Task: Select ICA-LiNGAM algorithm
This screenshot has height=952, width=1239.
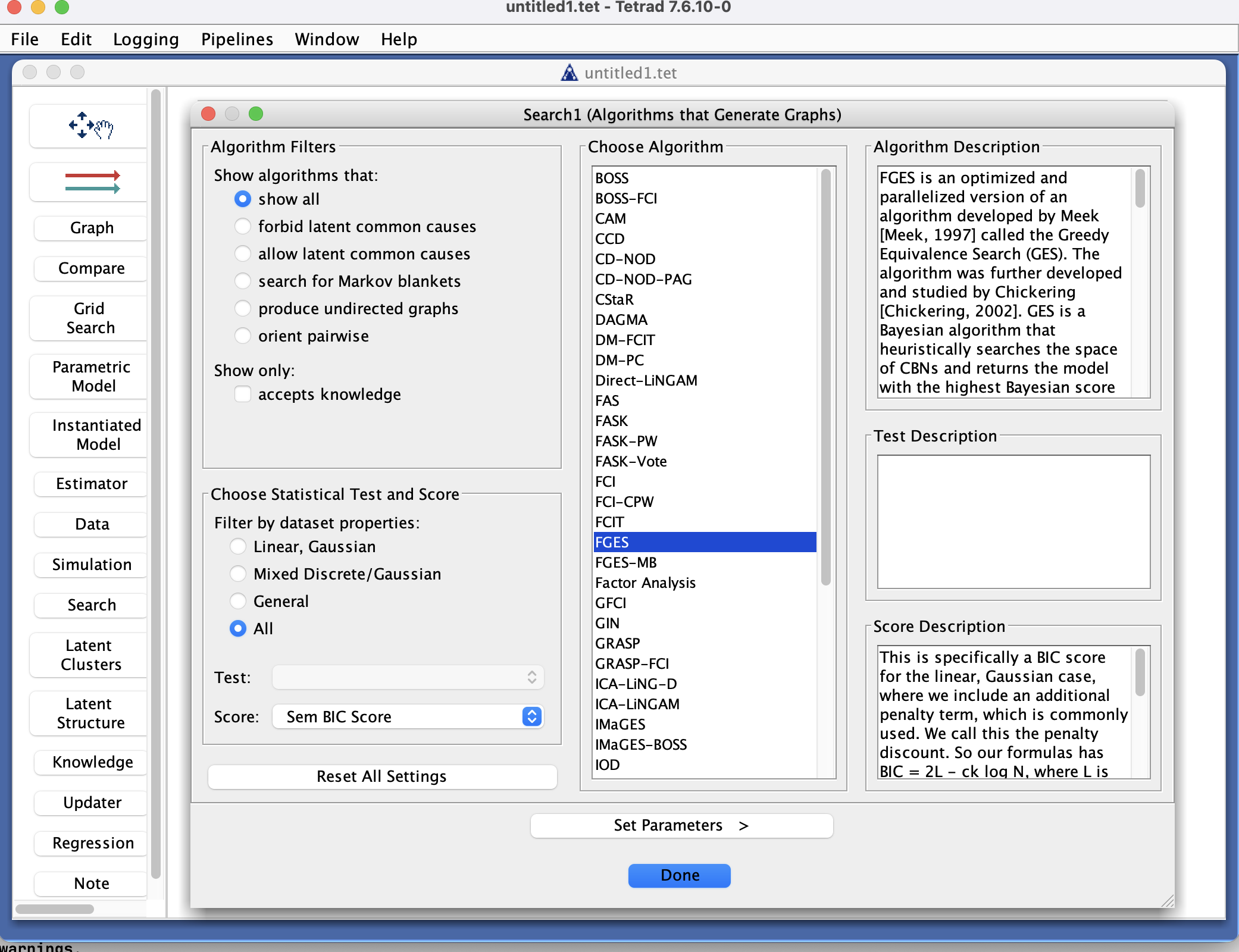Action: point(705,704)
